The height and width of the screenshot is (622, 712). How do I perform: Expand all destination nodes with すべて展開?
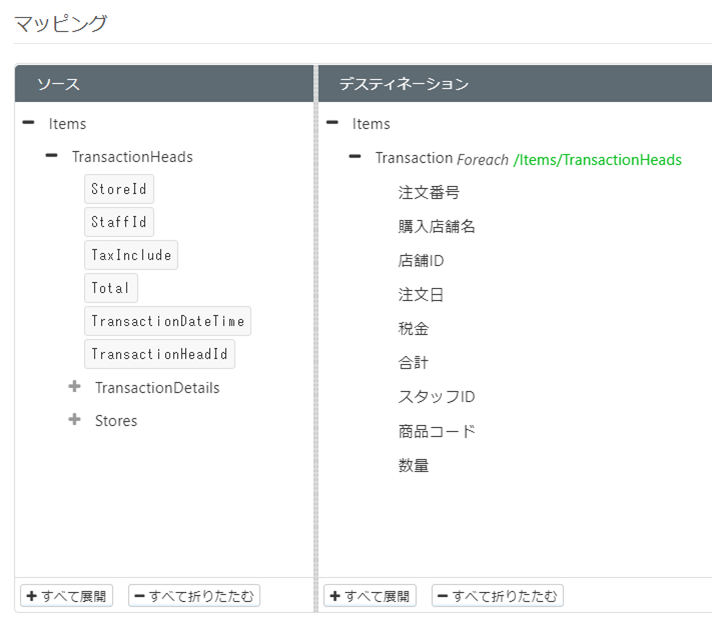point(370,596)
